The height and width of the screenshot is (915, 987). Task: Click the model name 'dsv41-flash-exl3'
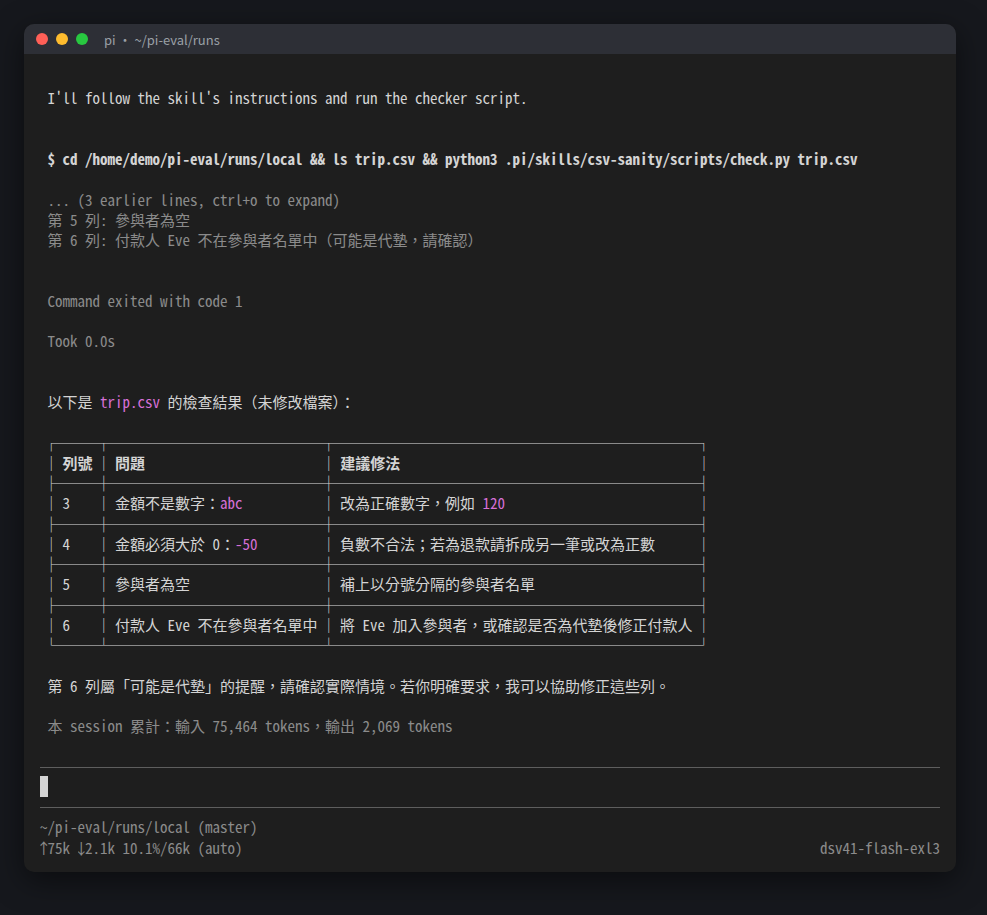click(879, 849)
